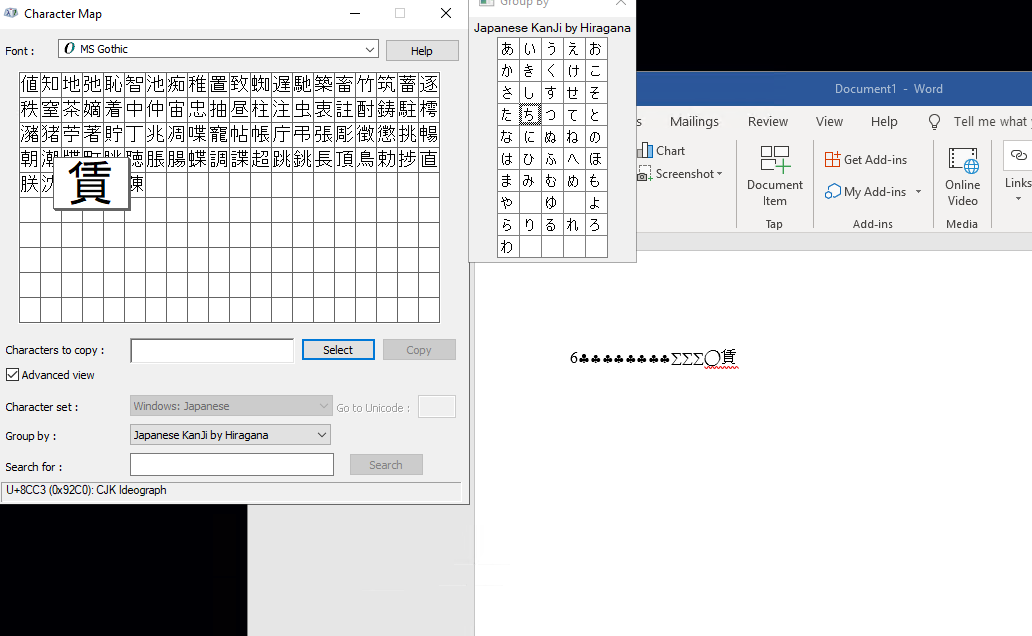This screenshot has height=636, width=1032.
Task: Click the Copy button
Action: (419, 350)
